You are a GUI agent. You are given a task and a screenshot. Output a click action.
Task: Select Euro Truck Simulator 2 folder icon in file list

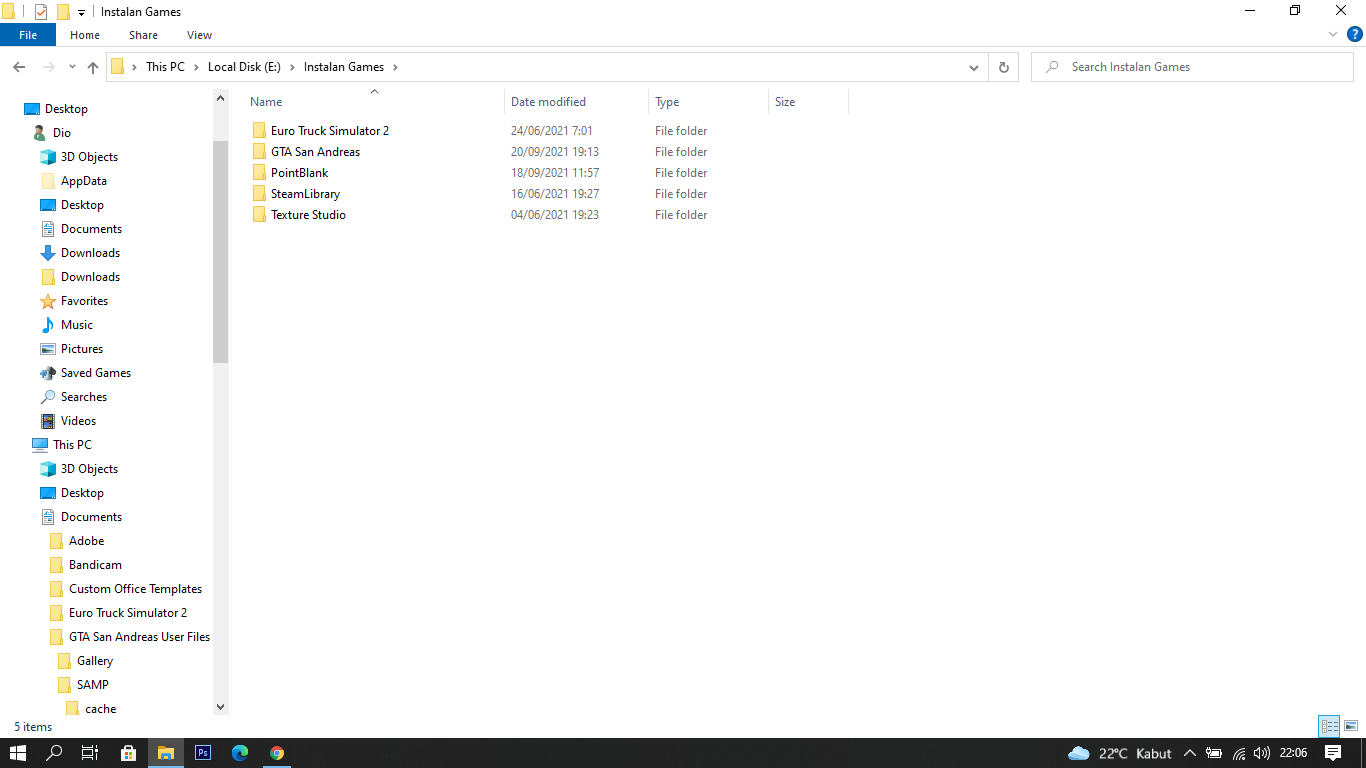259,131
